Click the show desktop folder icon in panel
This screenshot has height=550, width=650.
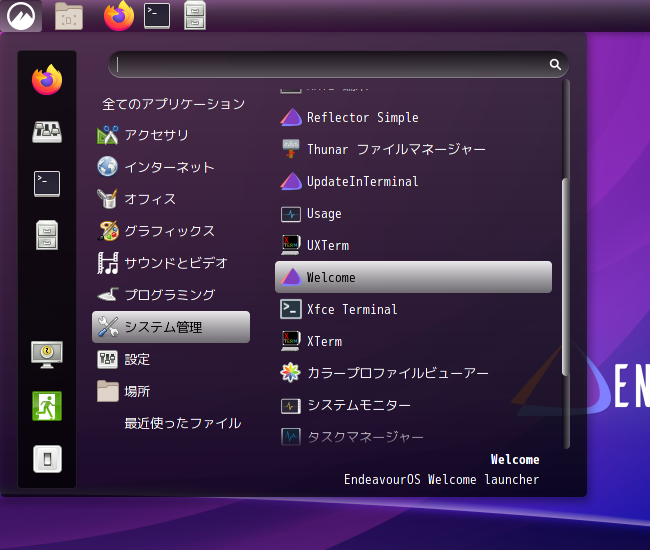[x=69, y=16]
